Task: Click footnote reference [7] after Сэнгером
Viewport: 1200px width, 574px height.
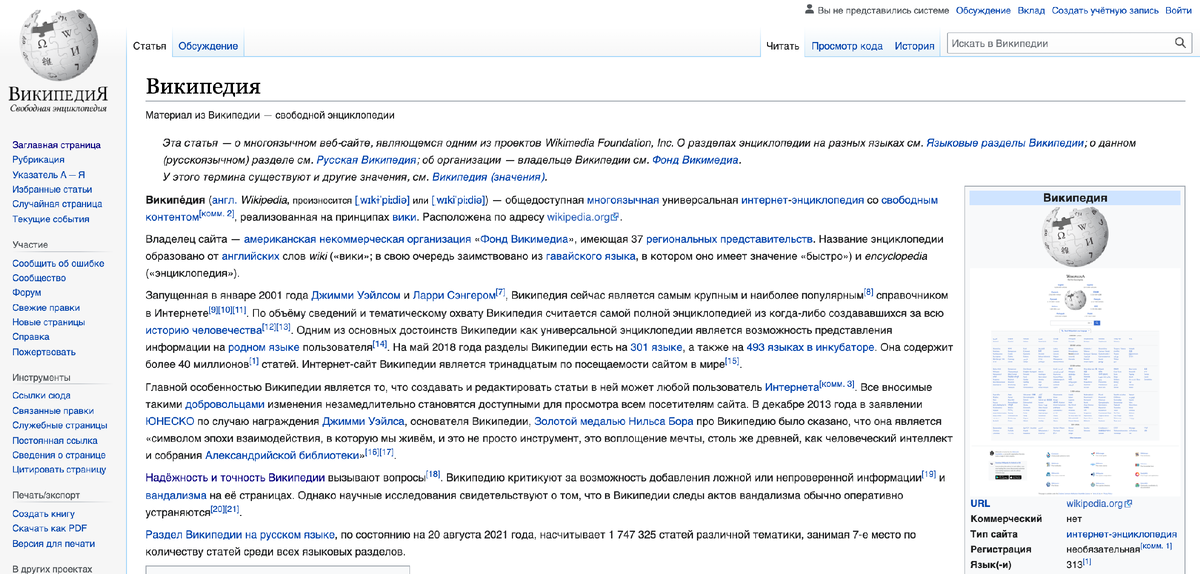Action: 501,293
